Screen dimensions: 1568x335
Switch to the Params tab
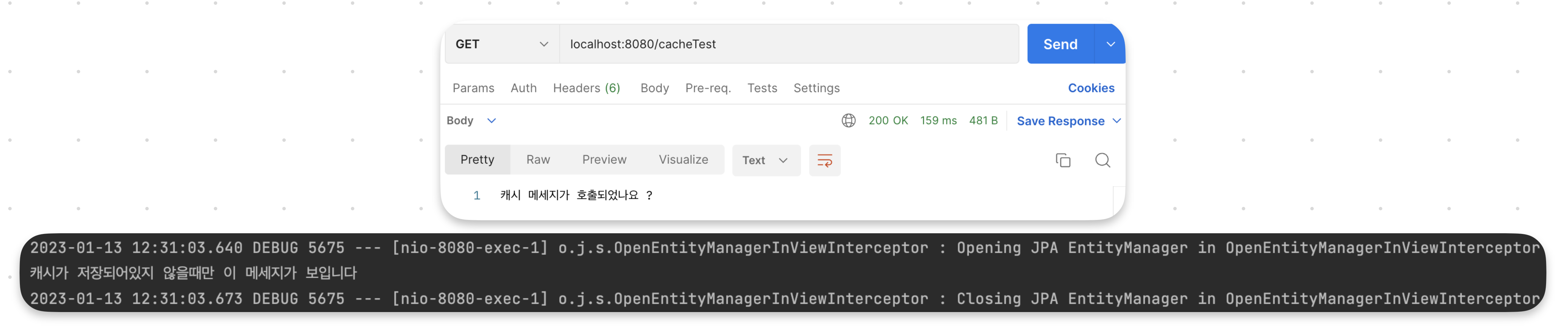[473, 88]
